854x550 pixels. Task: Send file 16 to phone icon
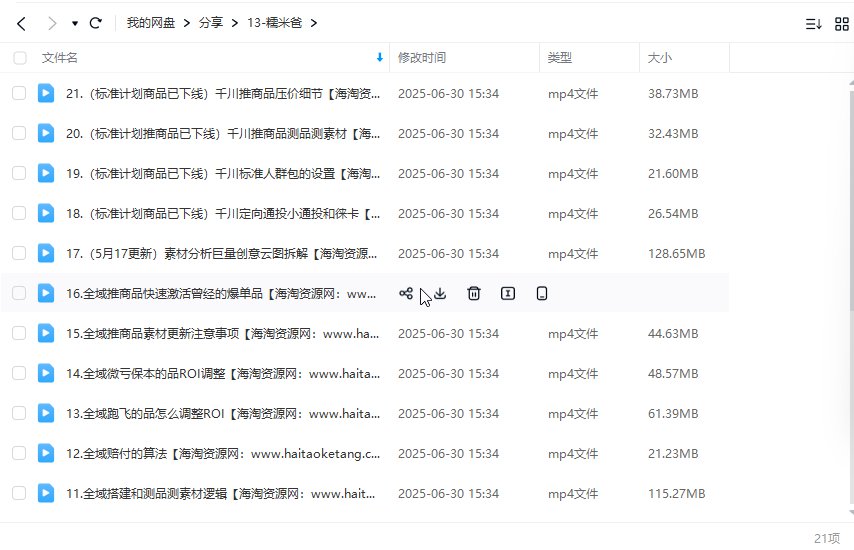click(541, 294)
